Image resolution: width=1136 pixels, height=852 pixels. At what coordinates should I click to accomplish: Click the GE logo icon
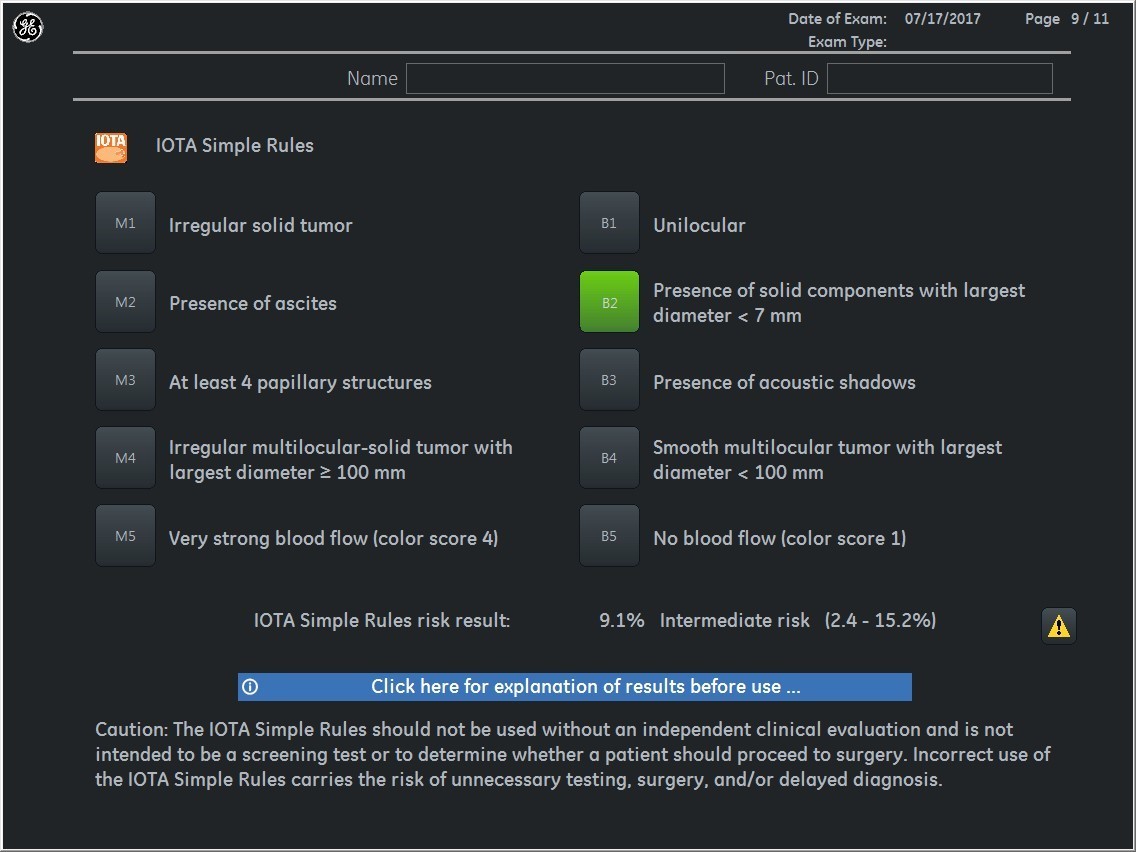tap(28, 28)
